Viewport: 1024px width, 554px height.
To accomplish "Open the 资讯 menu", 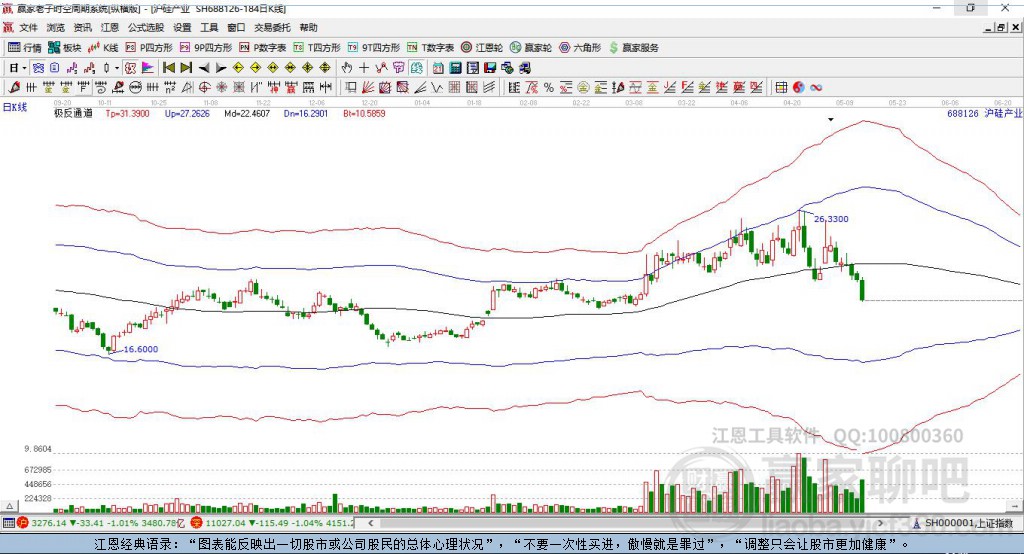I will coord(82,27).
